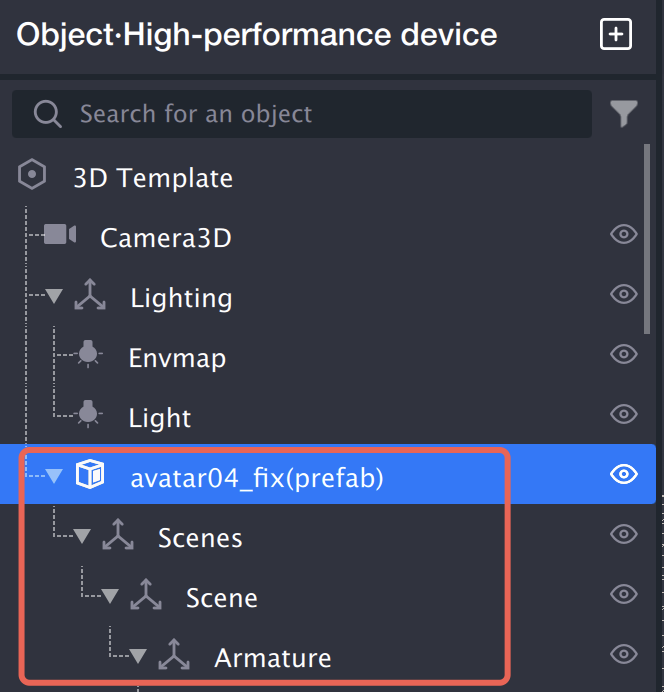Hide the Camera3D object

tap(624, 235)
